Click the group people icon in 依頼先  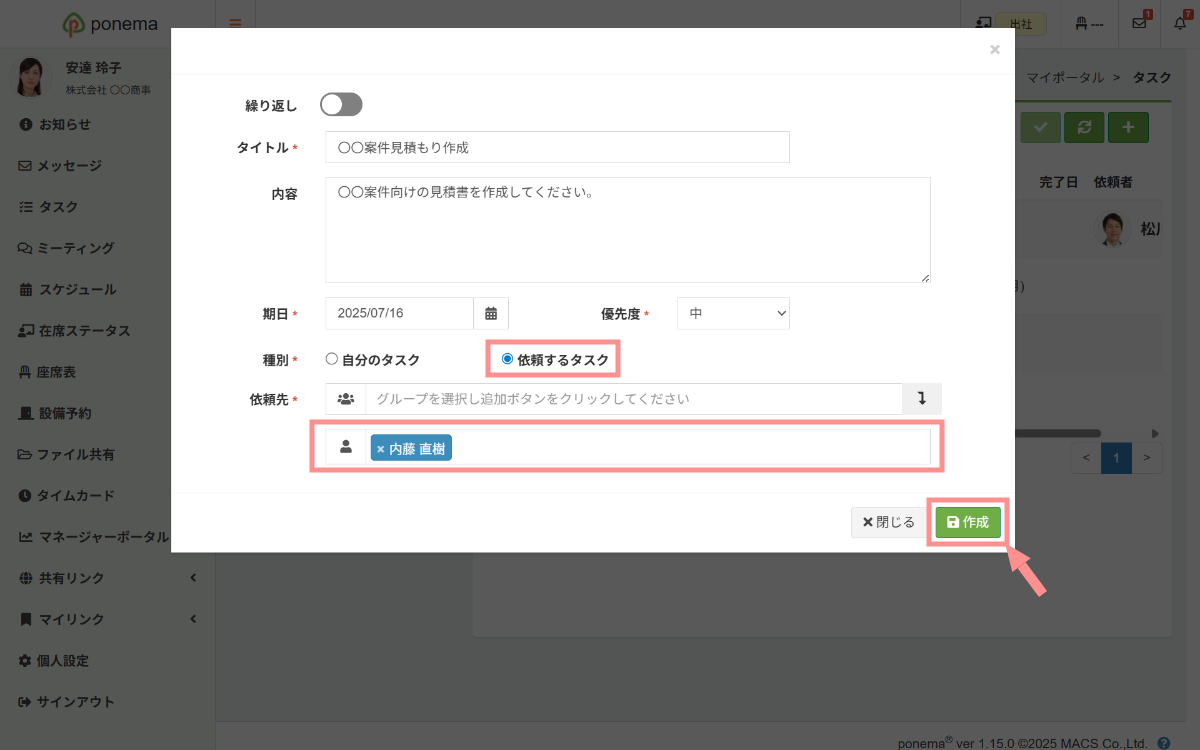346,398
